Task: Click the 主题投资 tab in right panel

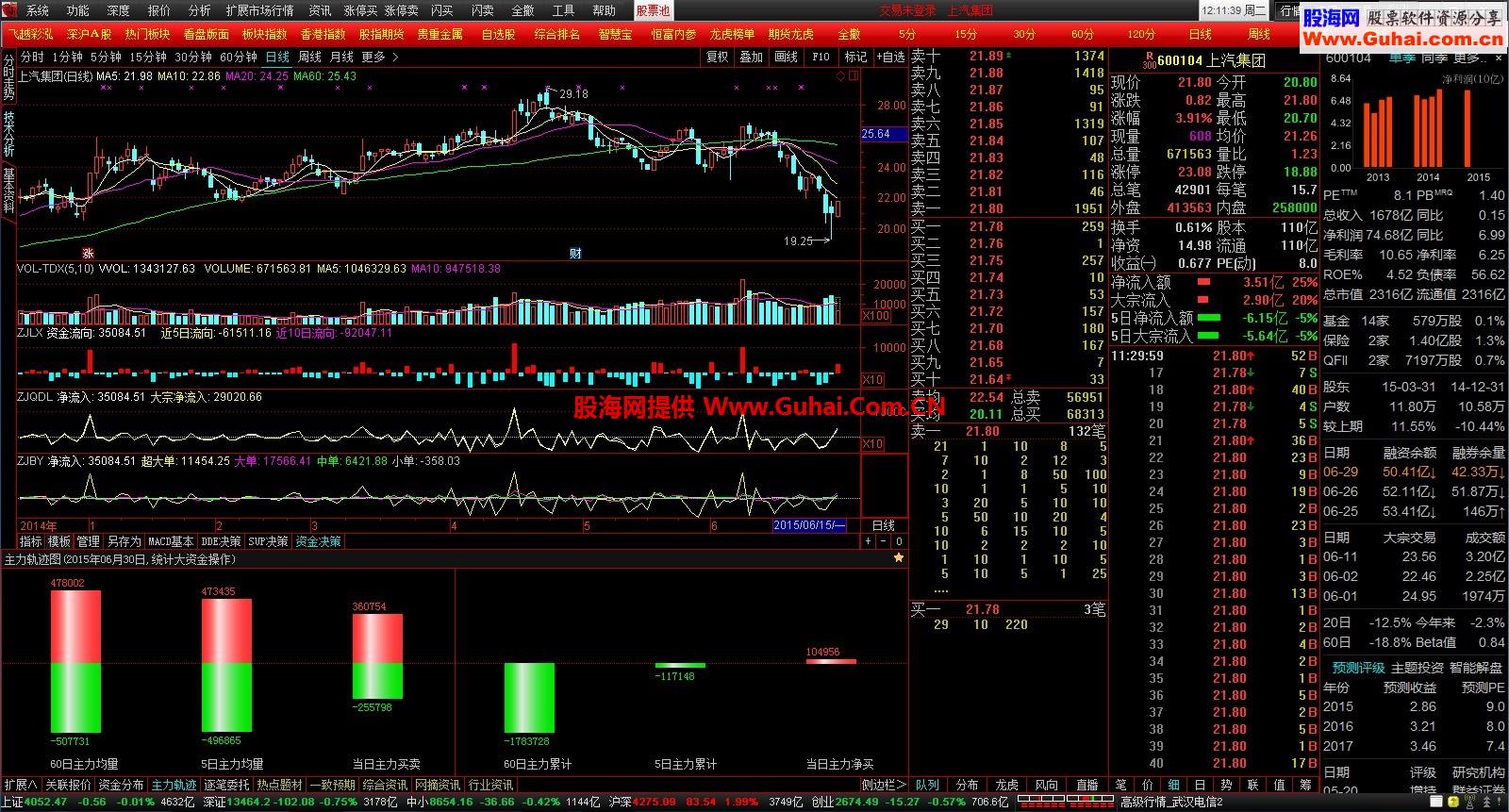Action: (x=1418, y=668)
